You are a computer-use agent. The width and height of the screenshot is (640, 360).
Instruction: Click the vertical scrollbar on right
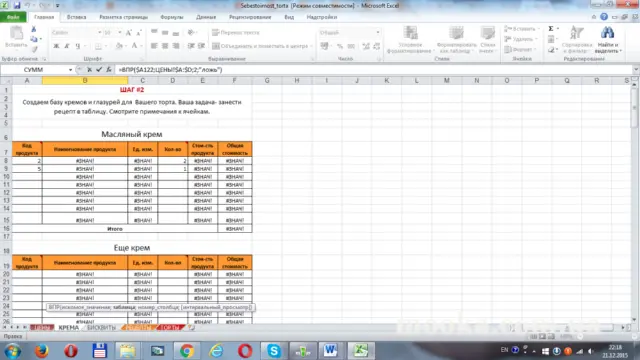coord(634,200)
